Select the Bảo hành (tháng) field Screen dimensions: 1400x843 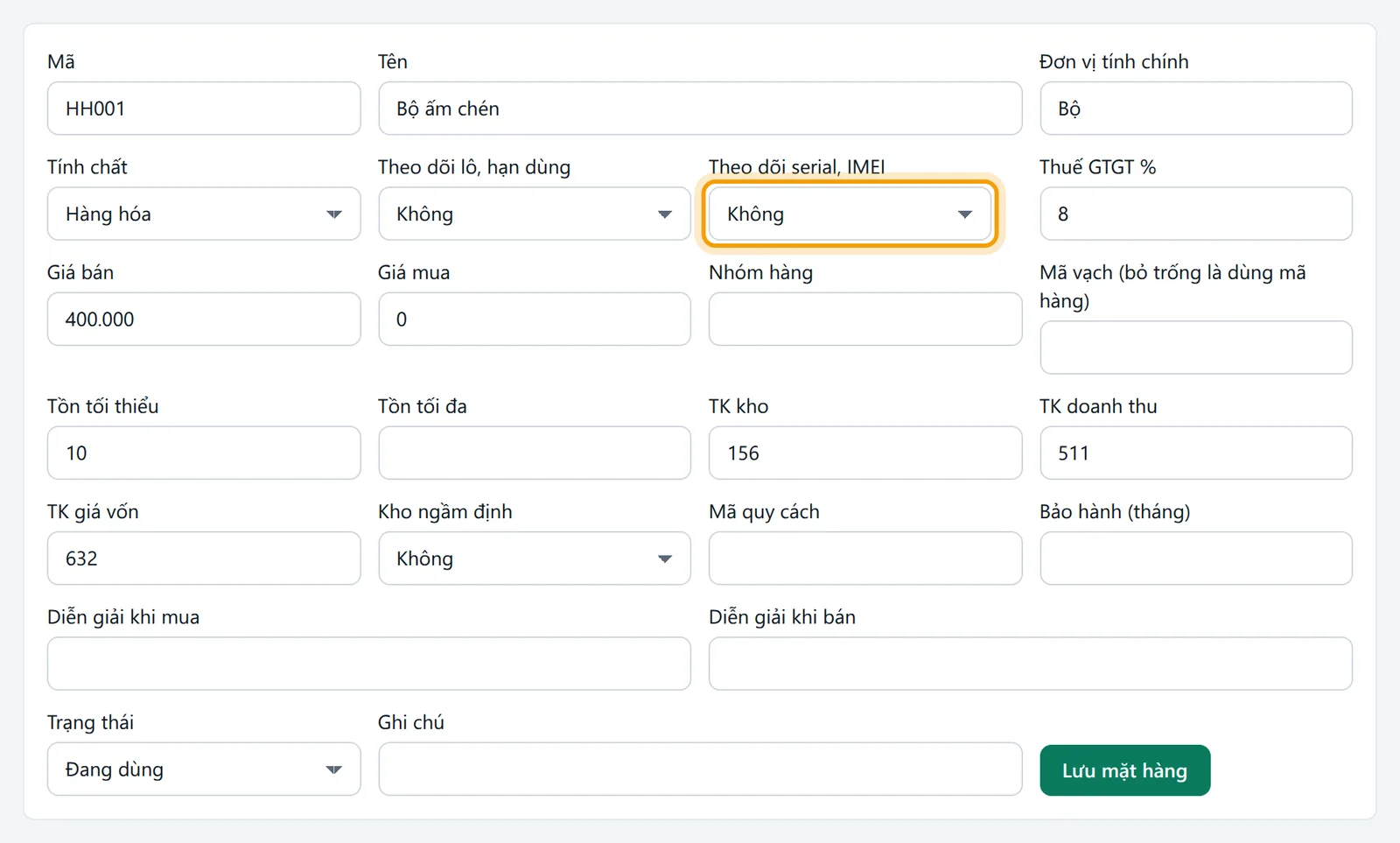tap(1196, 558)
